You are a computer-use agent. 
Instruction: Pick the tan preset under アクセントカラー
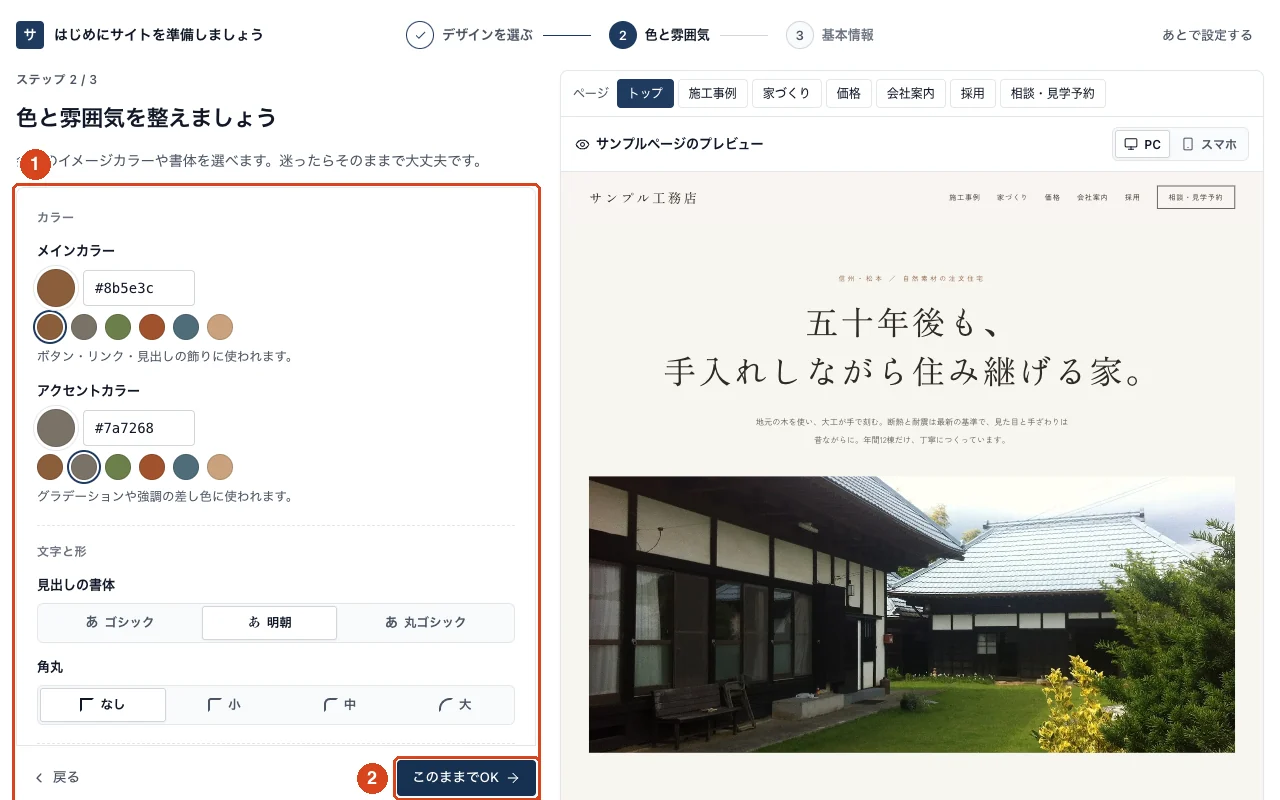pyautogui.click(x=220, y=467)
